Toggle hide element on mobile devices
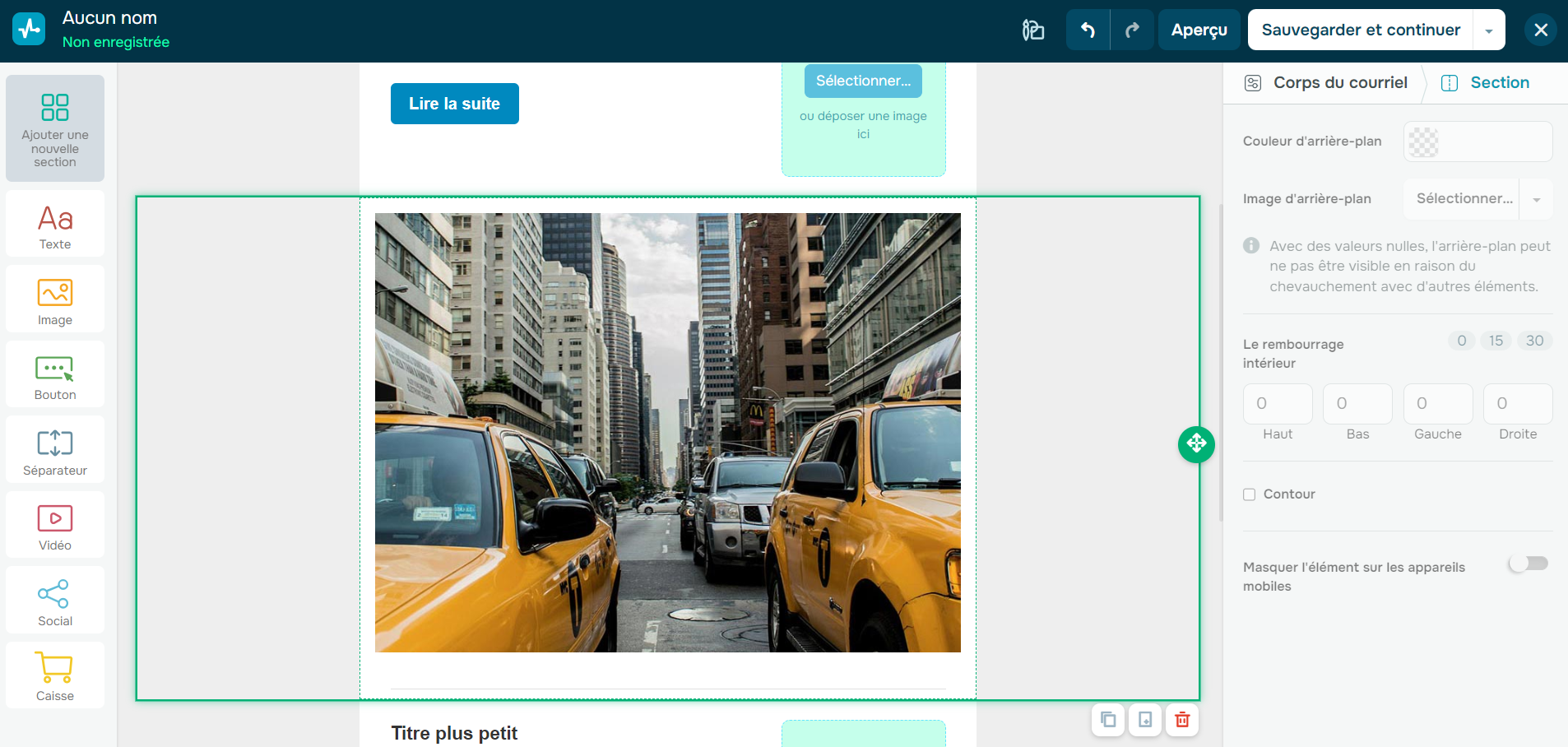 tap(1529, 564)
